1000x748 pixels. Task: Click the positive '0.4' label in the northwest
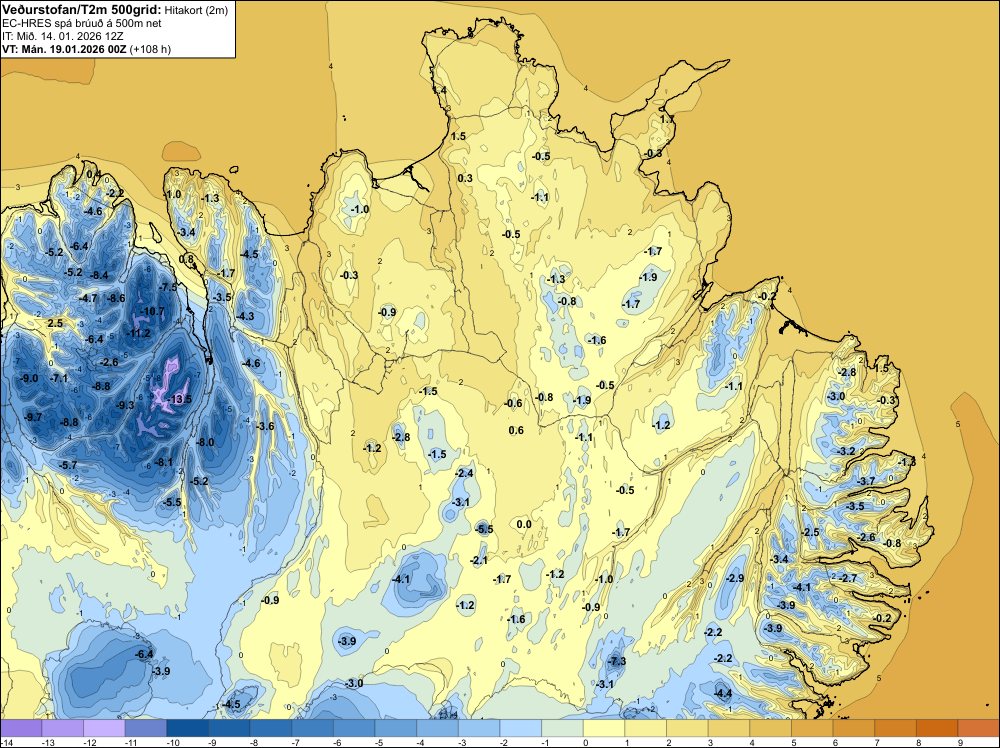coord(93,175)
